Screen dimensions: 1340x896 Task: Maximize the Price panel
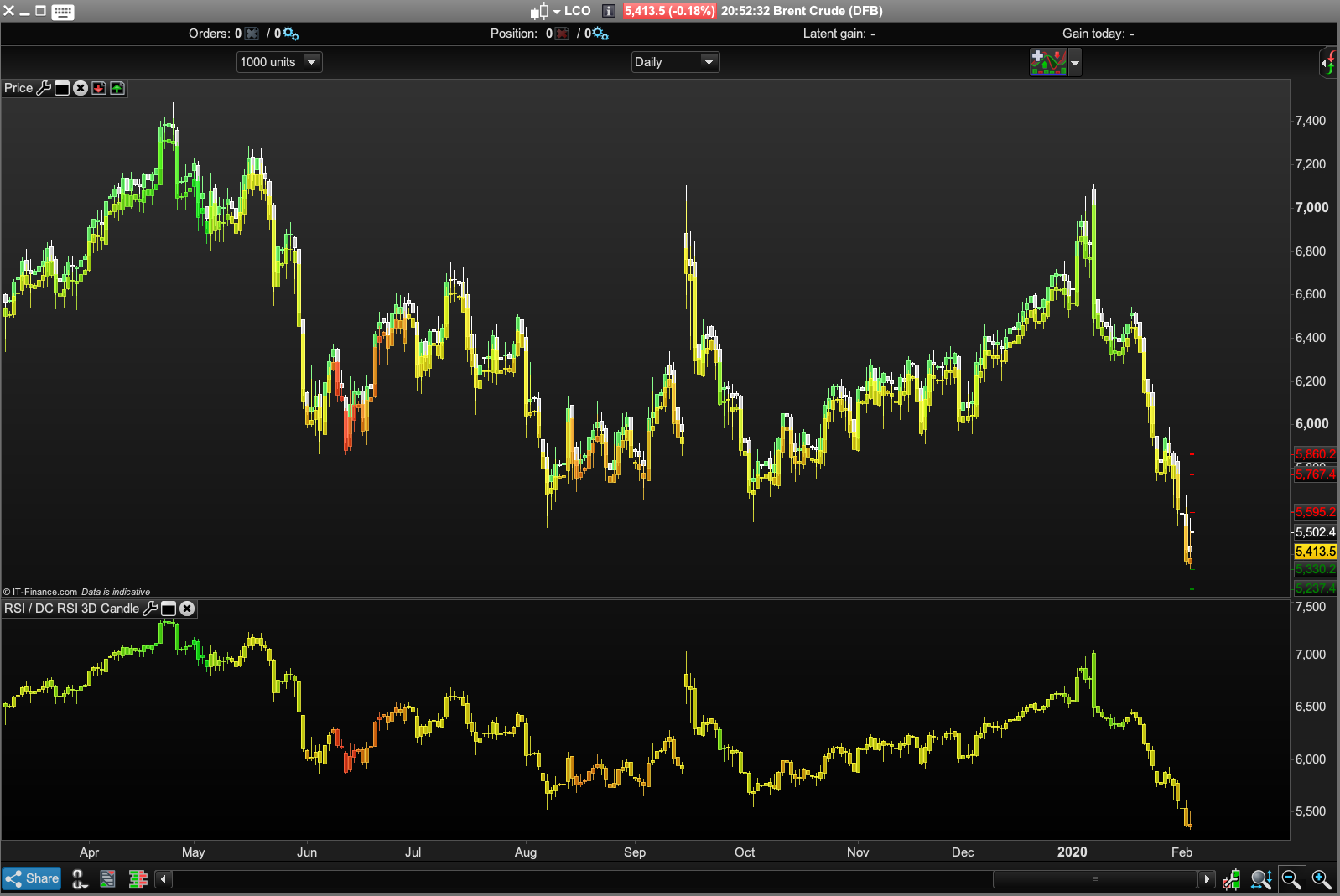pyautogui.click(x=62, y=88)
